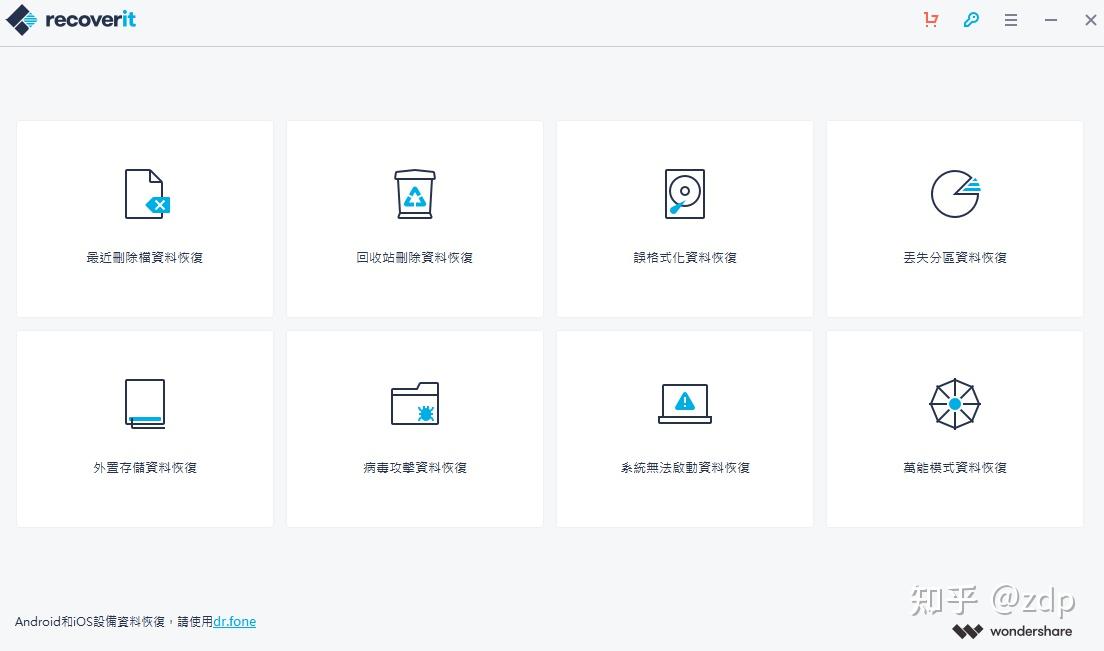This screenshot has width=1104, height=651.
Task: Click the Recoverit logo in title bar
Action: click(71, 20)
